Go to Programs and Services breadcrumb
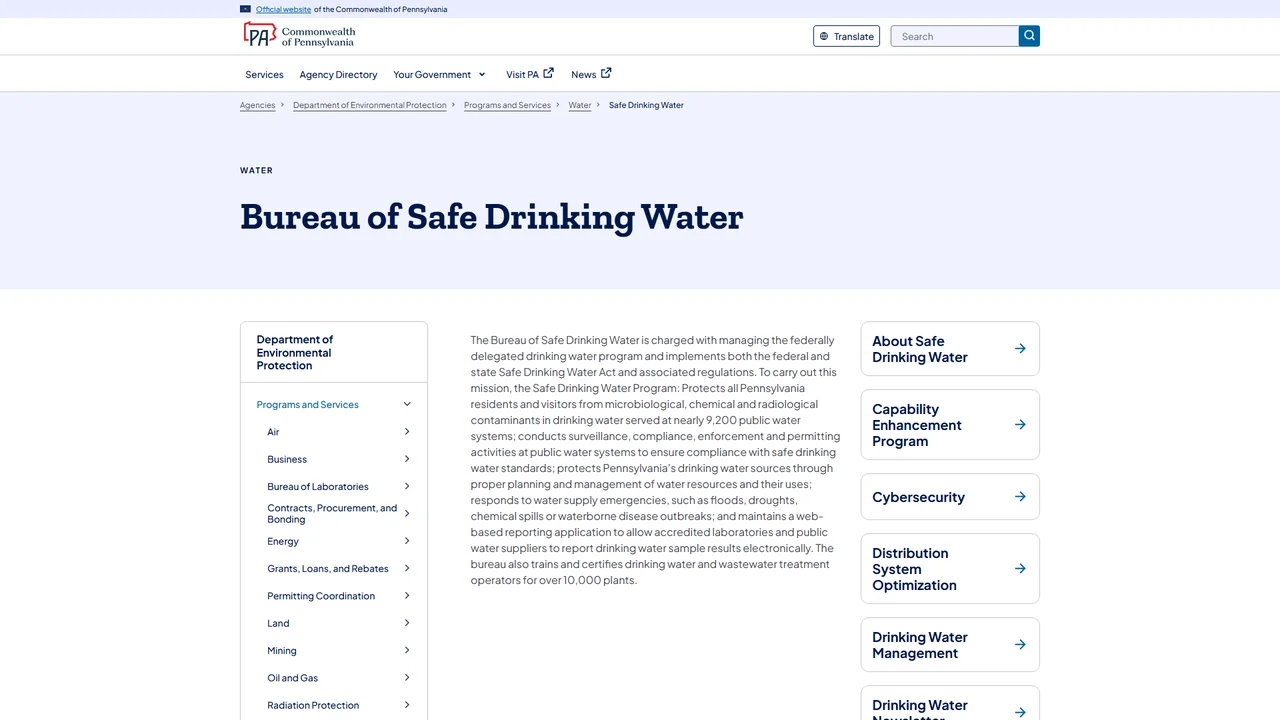Image resolution: width=1280 pixels, height=720 pixels. [x=507, y=105]
